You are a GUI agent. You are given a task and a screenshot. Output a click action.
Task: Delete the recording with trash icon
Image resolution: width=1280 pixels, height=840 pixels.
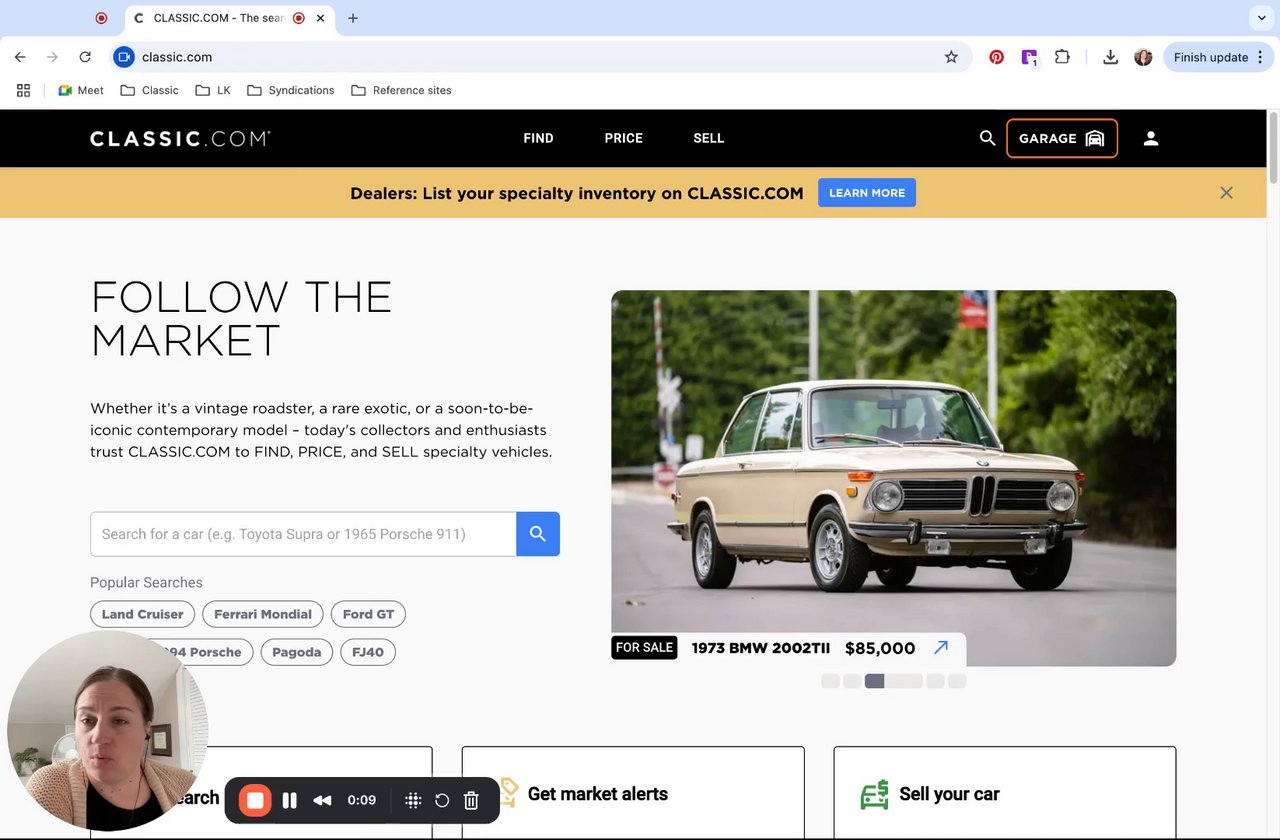(x=471, y=800)
